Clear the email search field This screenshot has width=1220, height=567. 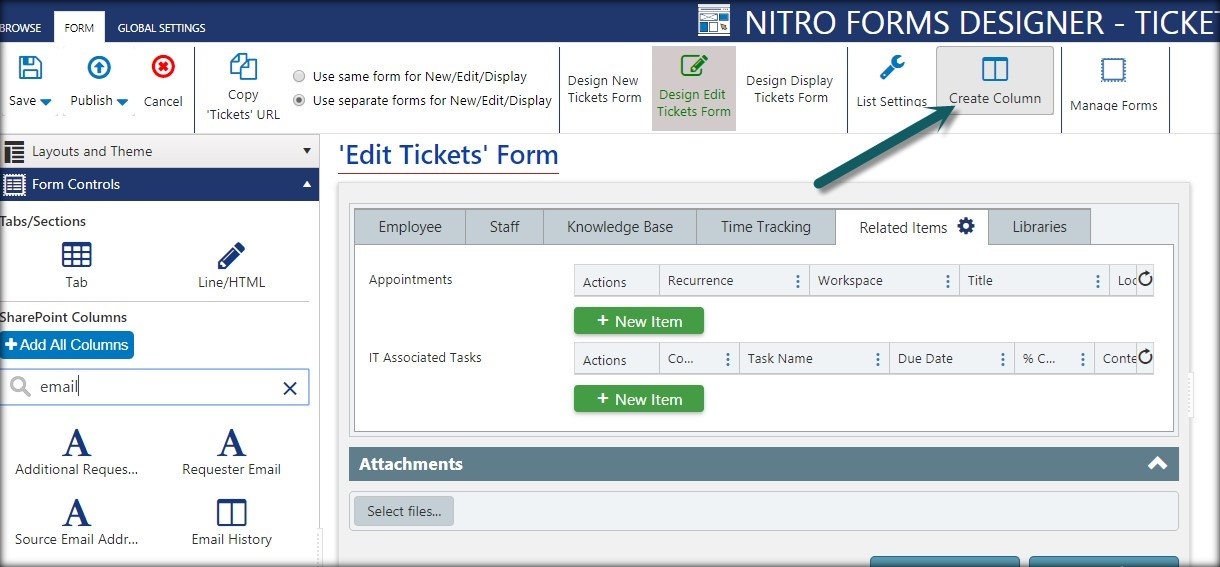pos(290,388)
